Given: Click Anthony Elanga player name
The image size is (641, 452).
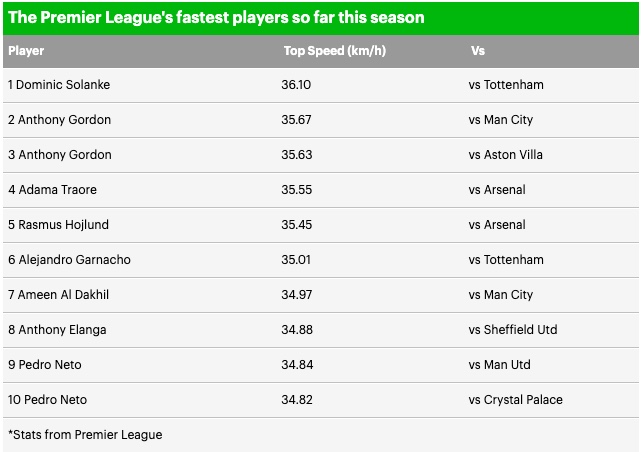Looking at the screenshot, I should pyautogui.click(x=57, y=330).
